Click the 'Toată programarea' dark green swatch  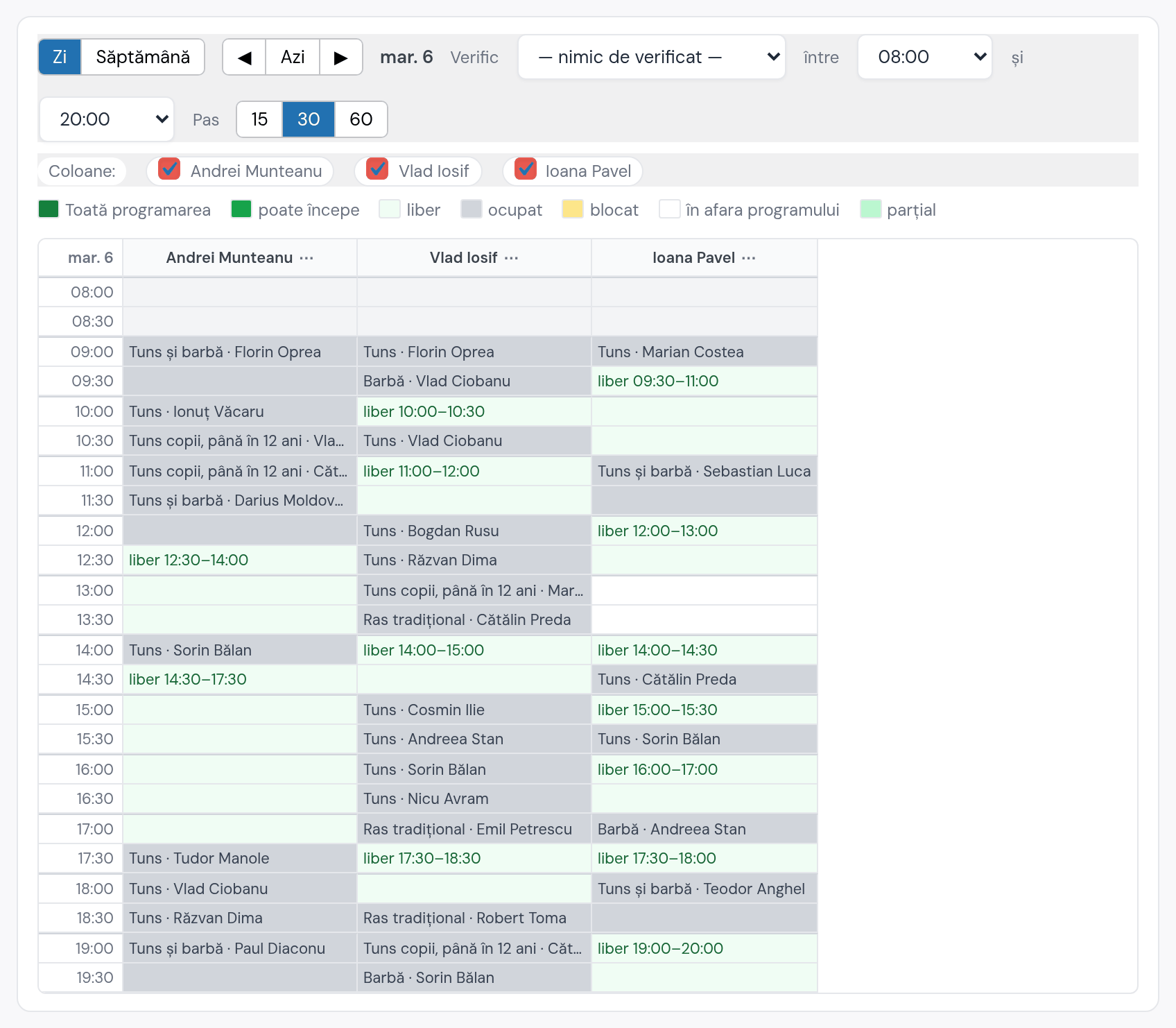(x=49, y=209)
